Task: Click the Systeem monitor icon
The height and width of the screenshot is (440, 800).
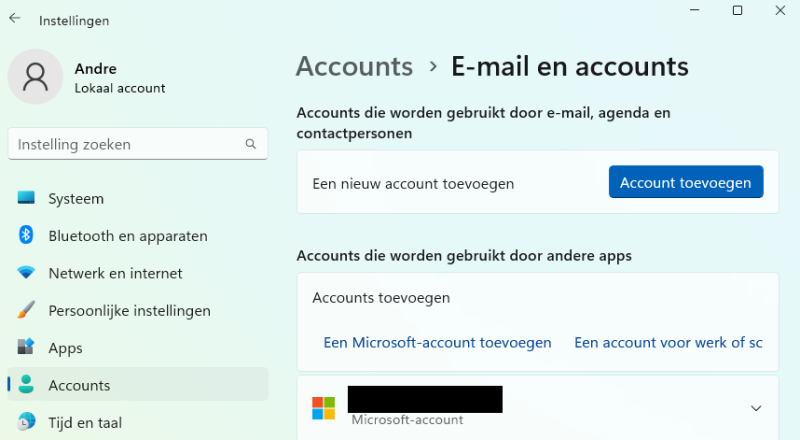Action: click(x=27, y=198)
